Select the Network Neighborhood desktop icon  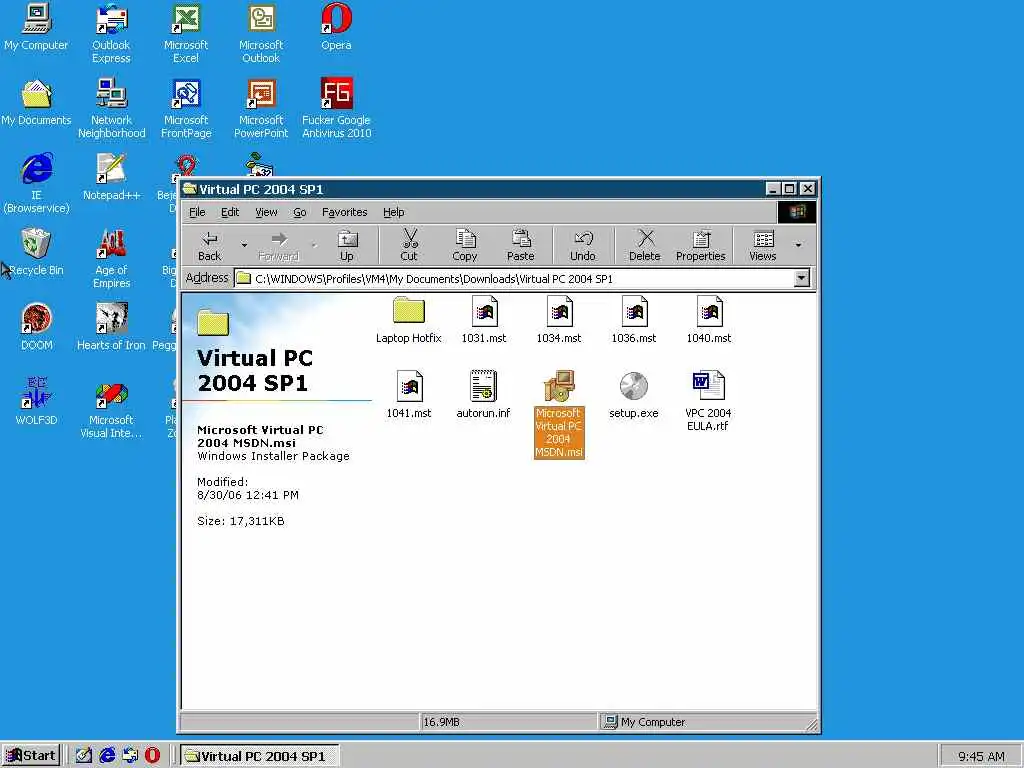click(112, 109)
